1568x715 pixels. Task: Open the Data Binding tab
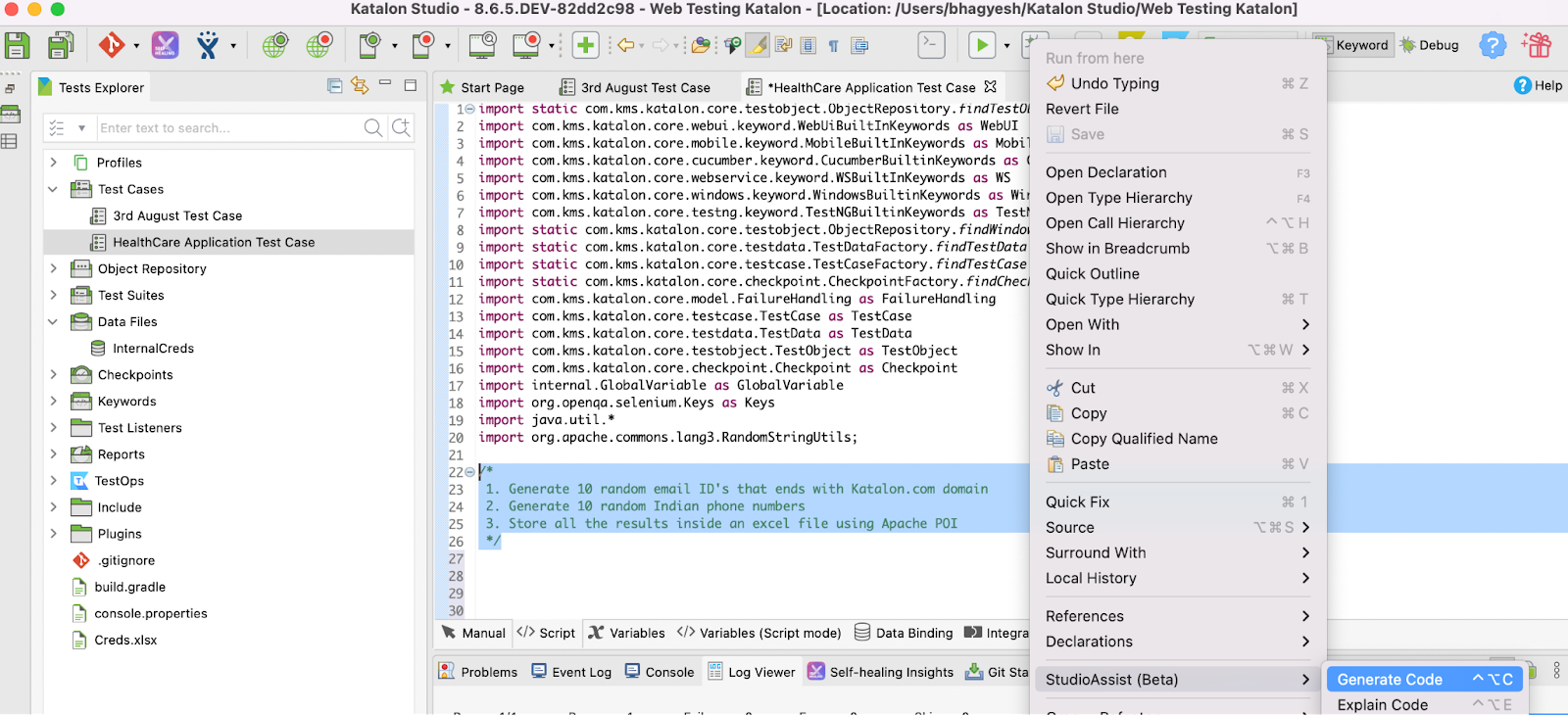click(904, 633)
